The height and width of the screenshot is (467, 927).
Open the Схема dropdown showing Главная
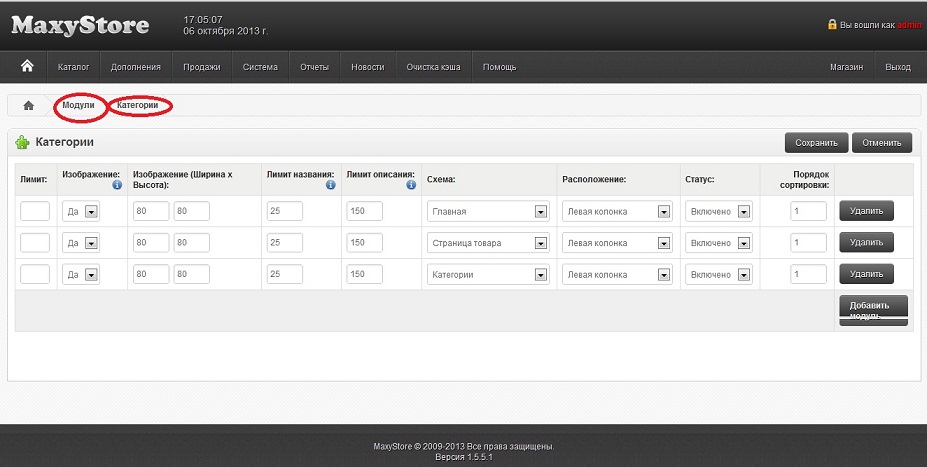[x=488, y=212]
